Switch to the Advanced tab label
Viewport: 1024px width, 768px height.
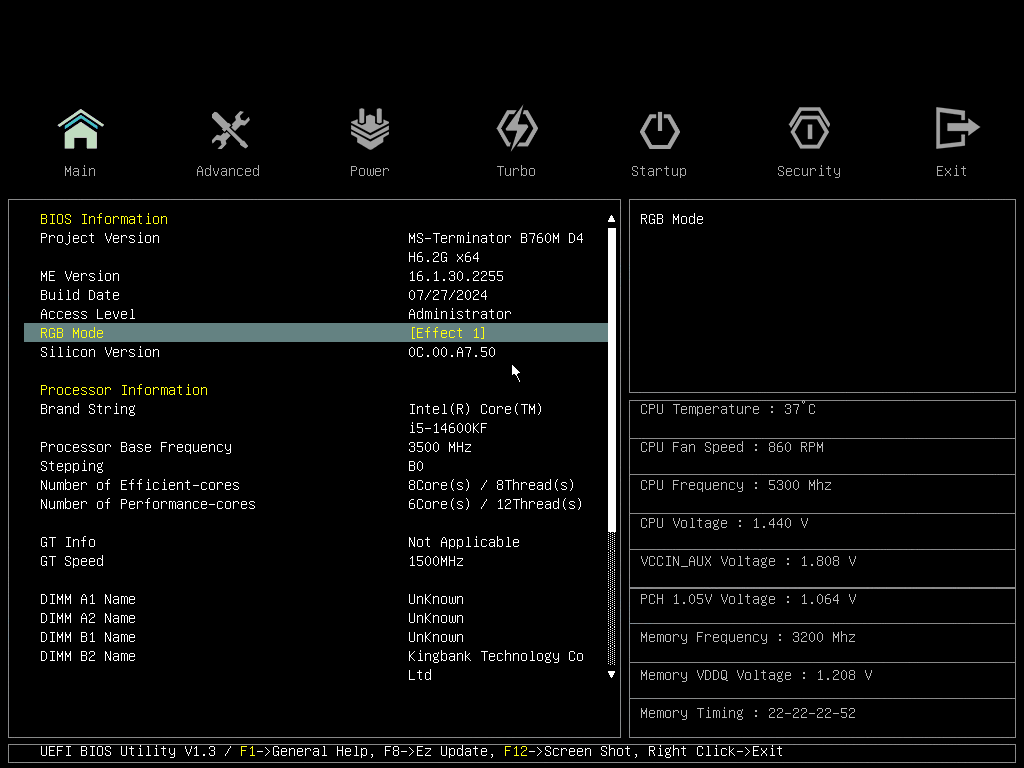[x=228, y=171]
